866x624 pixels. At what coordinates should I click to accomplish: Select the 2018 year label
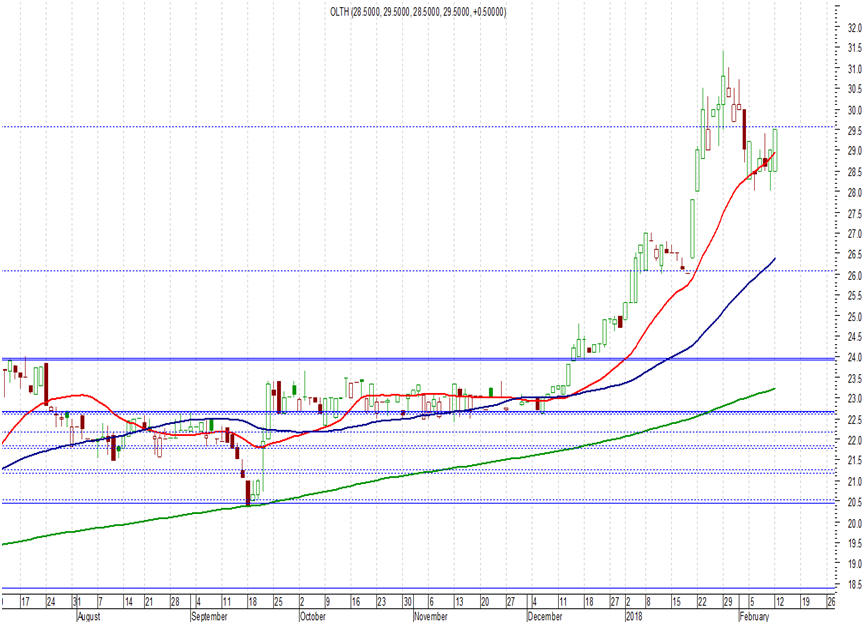[634, 616]
